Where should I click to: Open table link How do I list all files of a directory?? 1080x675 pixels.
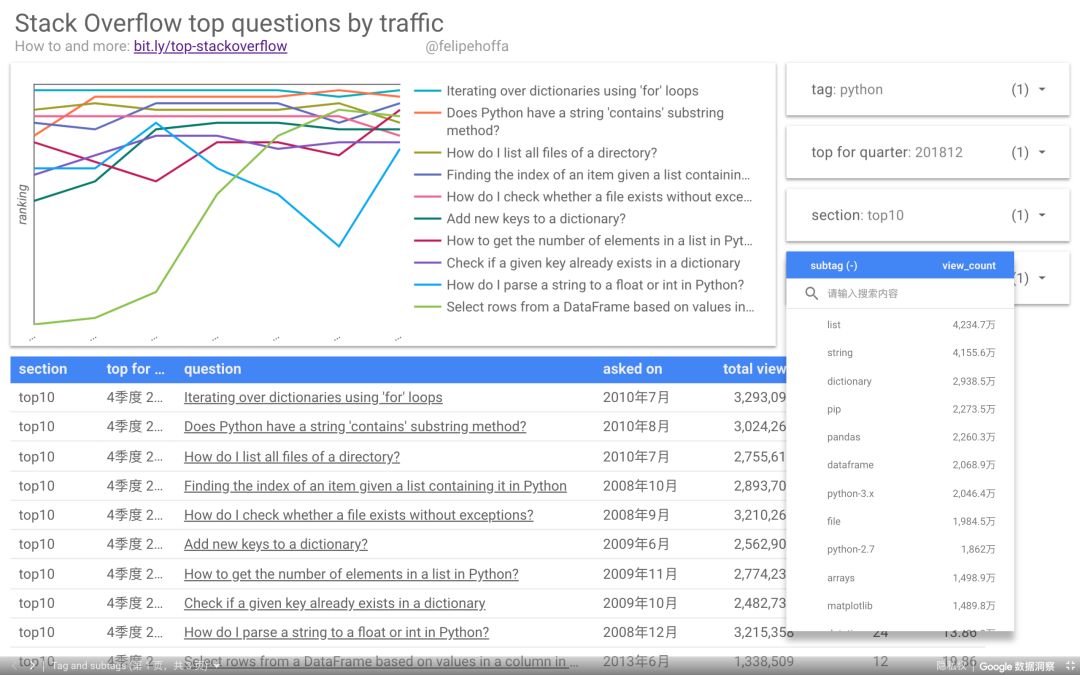point(291,457)
